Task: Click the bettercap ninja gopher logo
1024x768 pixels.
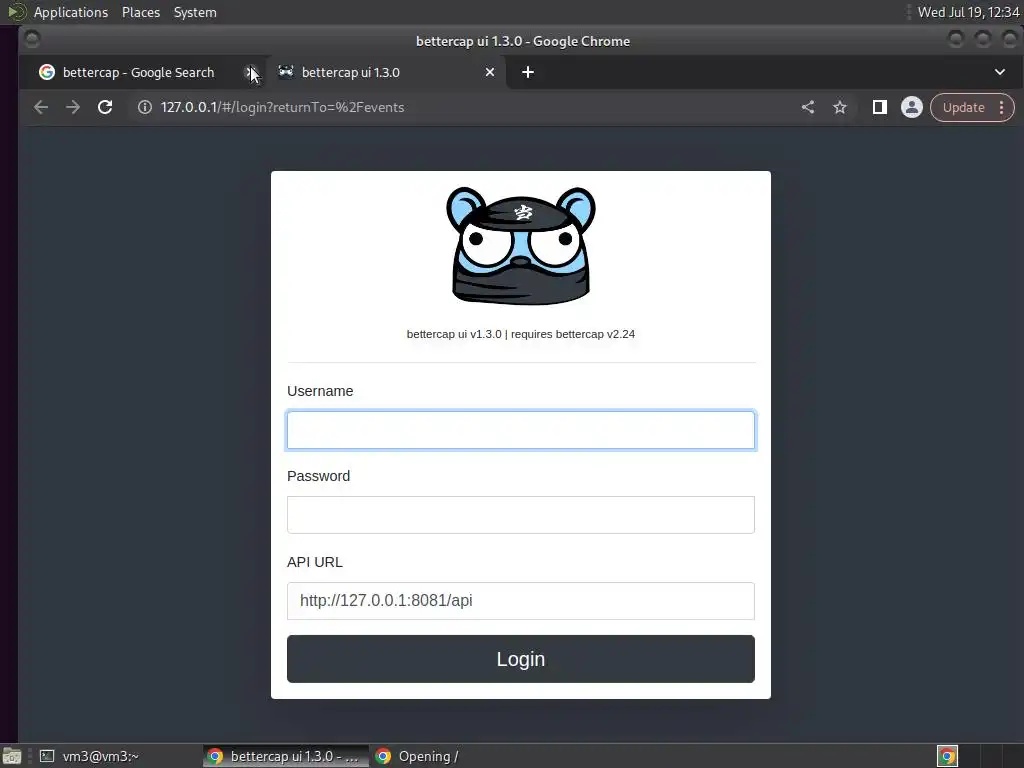Action: [x=520, y=246]
